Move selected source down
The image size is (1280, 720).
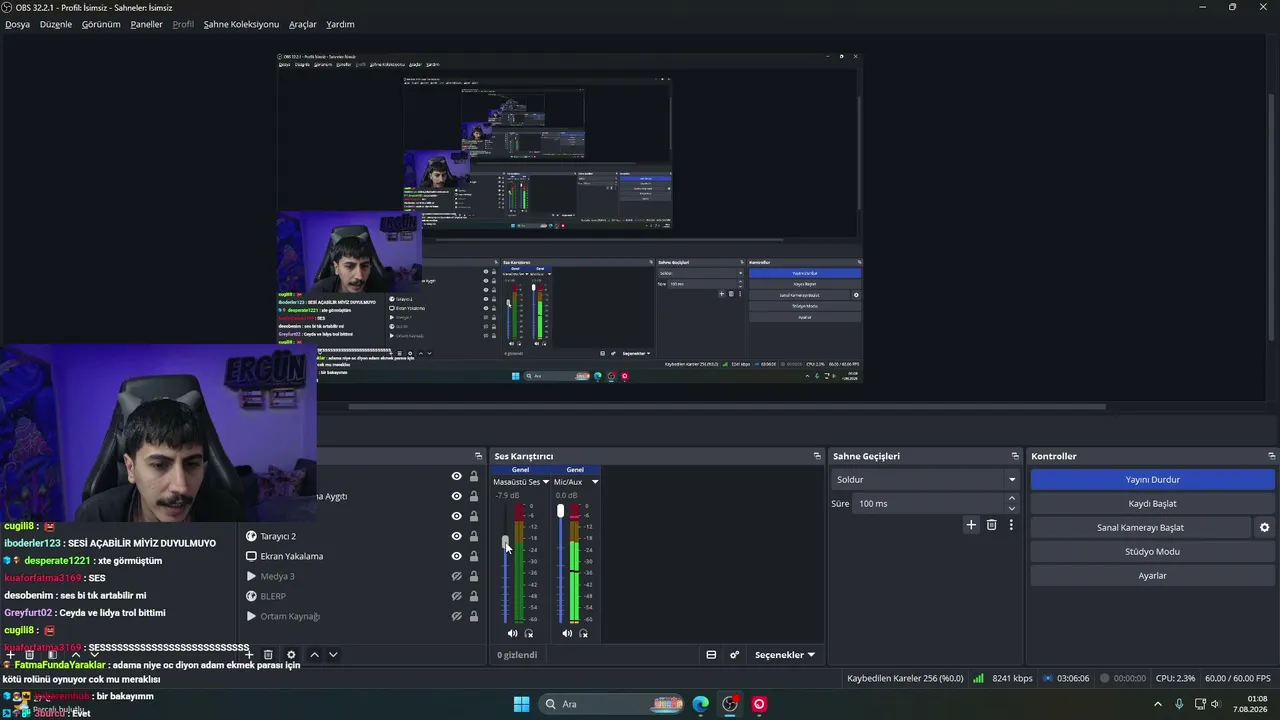point(333,655)
